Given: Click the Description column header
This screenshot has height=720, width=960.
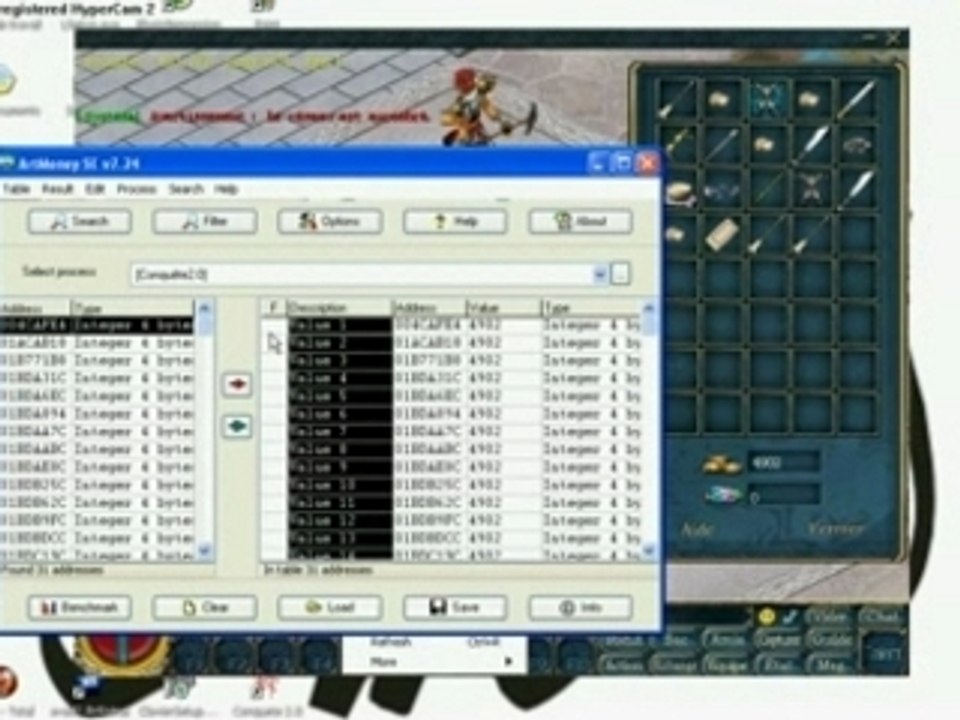Looking at the screenshot, I should tap(339, 307).
